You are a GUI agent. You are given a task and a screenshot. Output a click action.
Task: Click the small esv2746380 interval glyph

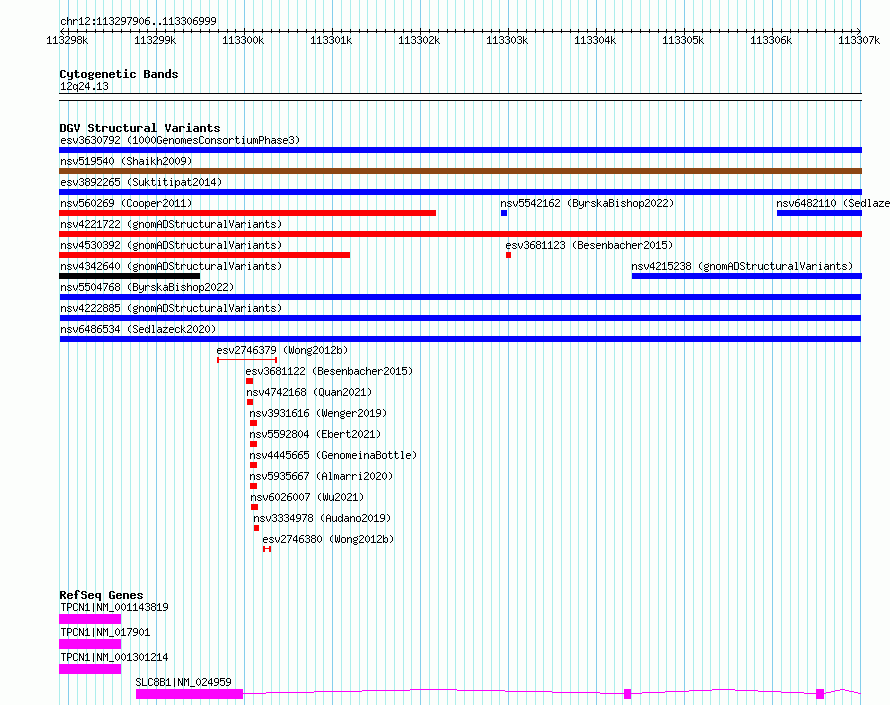point(267,549)
